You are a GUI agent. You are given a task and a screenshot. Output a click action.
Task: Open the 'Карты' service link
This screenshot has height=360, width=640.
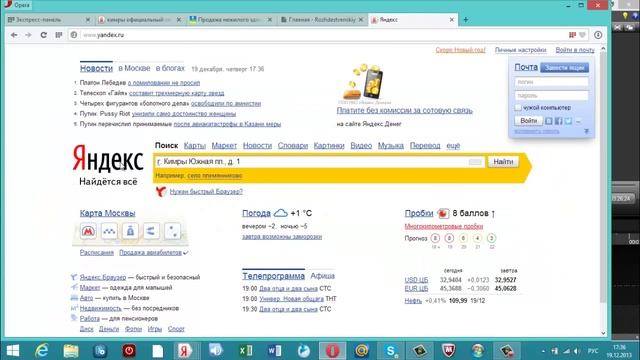(x=195, y=146)
